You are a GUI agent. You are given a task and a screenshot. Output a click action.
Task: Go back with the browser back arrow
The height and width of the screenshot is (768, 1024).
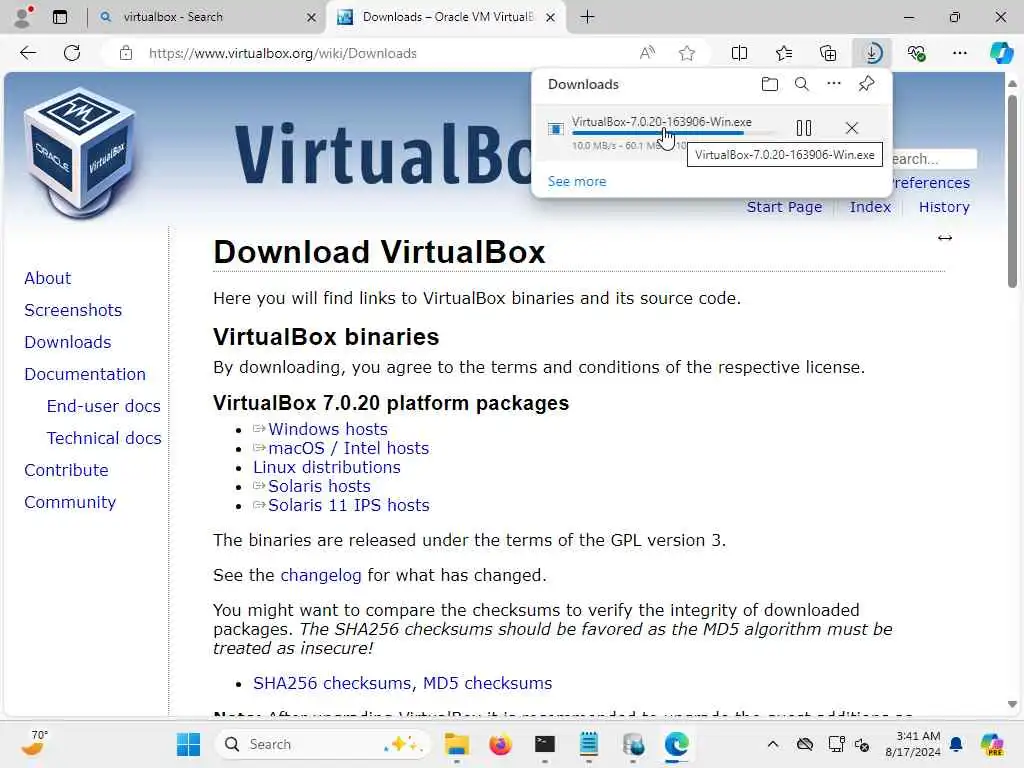coord(28,53)
